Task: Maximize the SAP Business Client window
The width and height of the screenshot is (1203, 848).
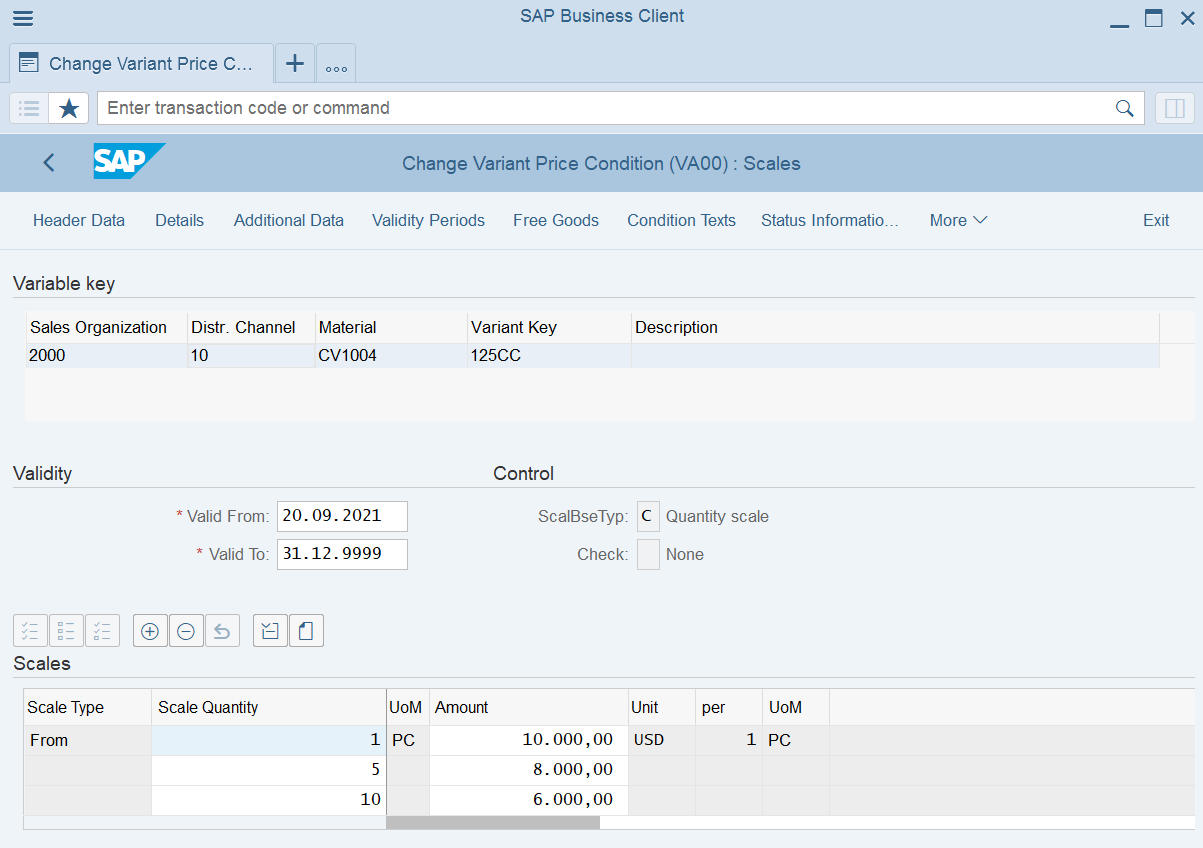Action: click(1154, 18)
